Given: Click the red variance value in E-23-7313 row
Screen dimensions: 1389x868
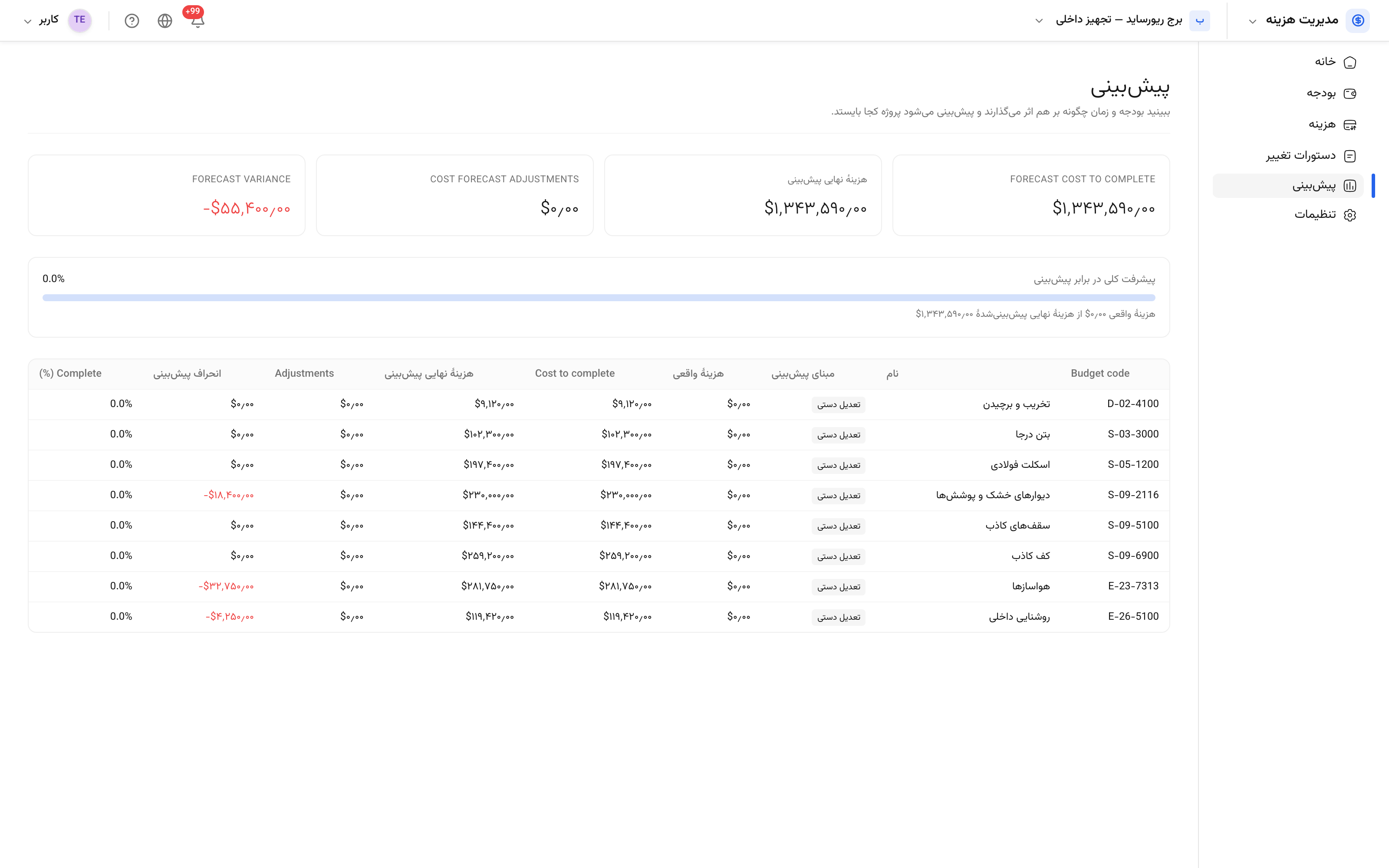Looking at the screenshot, I should point(226,587).
